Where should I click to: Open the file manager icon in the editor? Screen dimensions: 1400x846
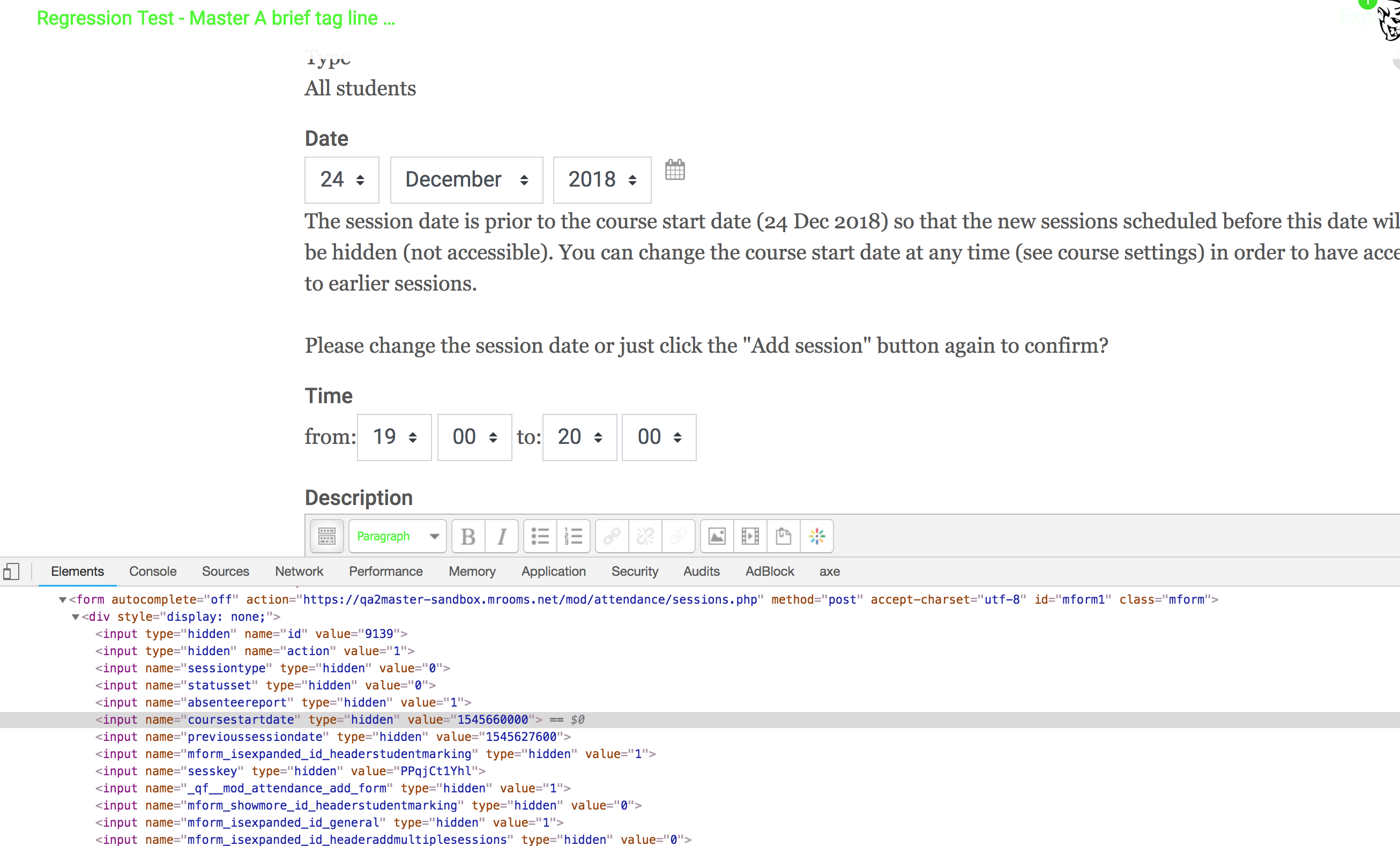pyautogui.click(x=784, y=536)
